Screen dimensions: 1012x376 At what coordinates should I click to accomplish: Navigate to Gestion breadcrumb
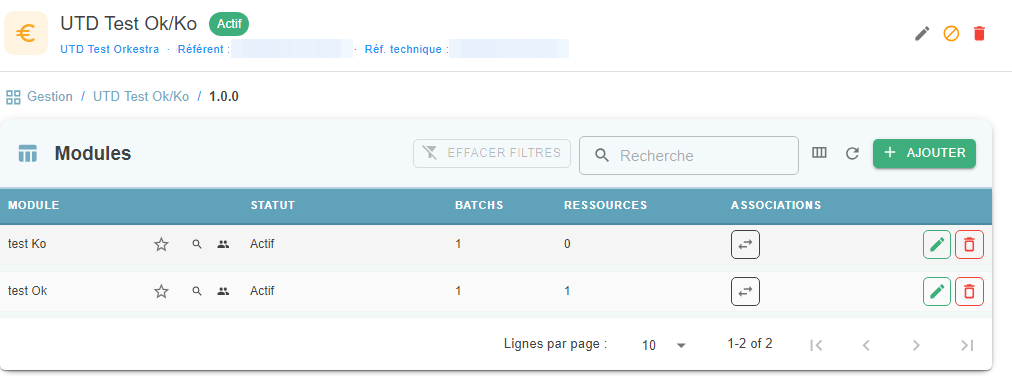coord(50,97)
